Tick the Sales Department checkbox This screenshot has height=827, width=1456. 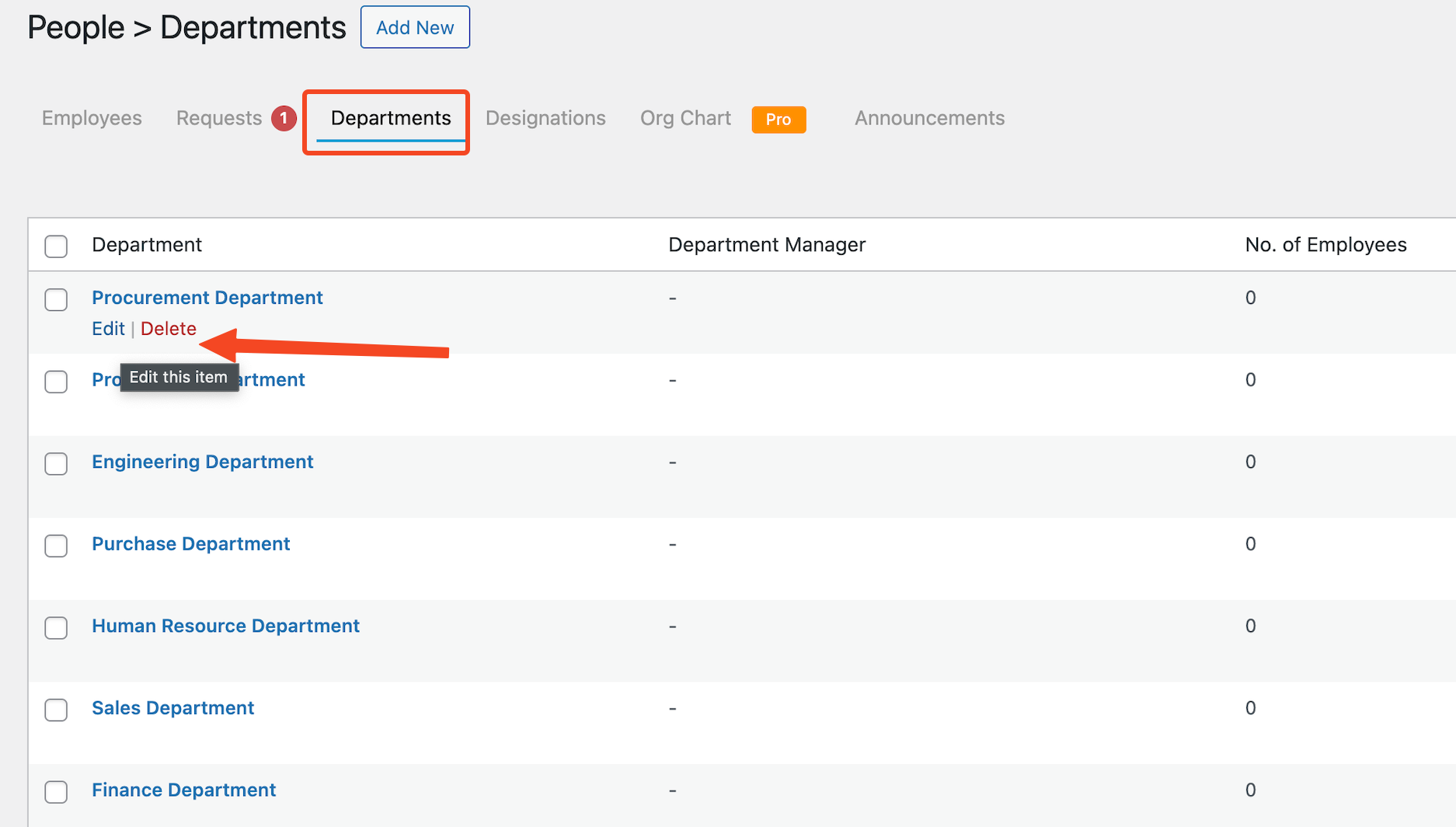[x=56, y=710]
